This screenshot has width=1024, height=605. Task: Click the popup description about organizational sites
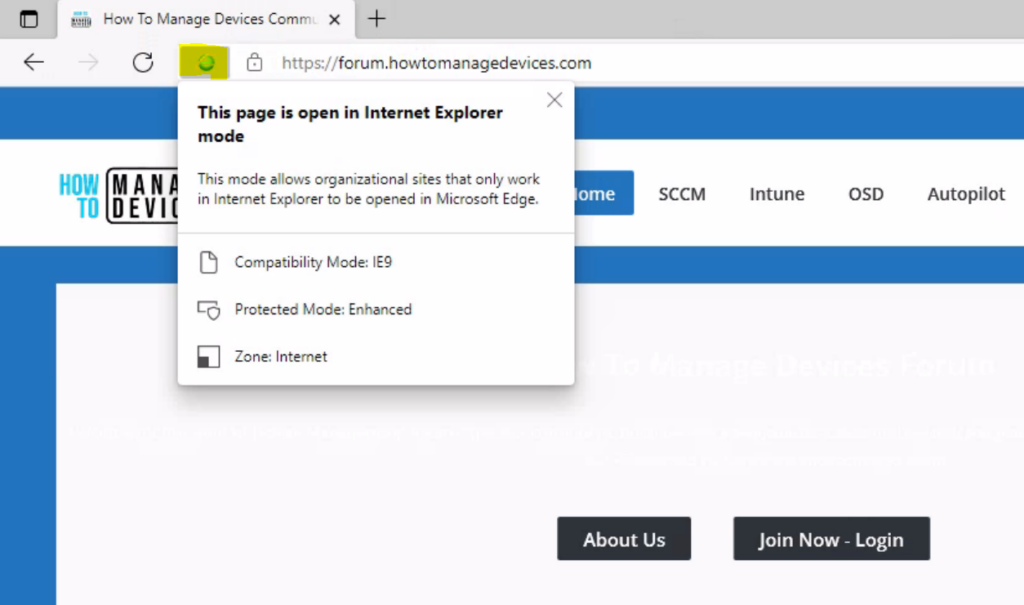pyautogui.click(x=368, y=189)
